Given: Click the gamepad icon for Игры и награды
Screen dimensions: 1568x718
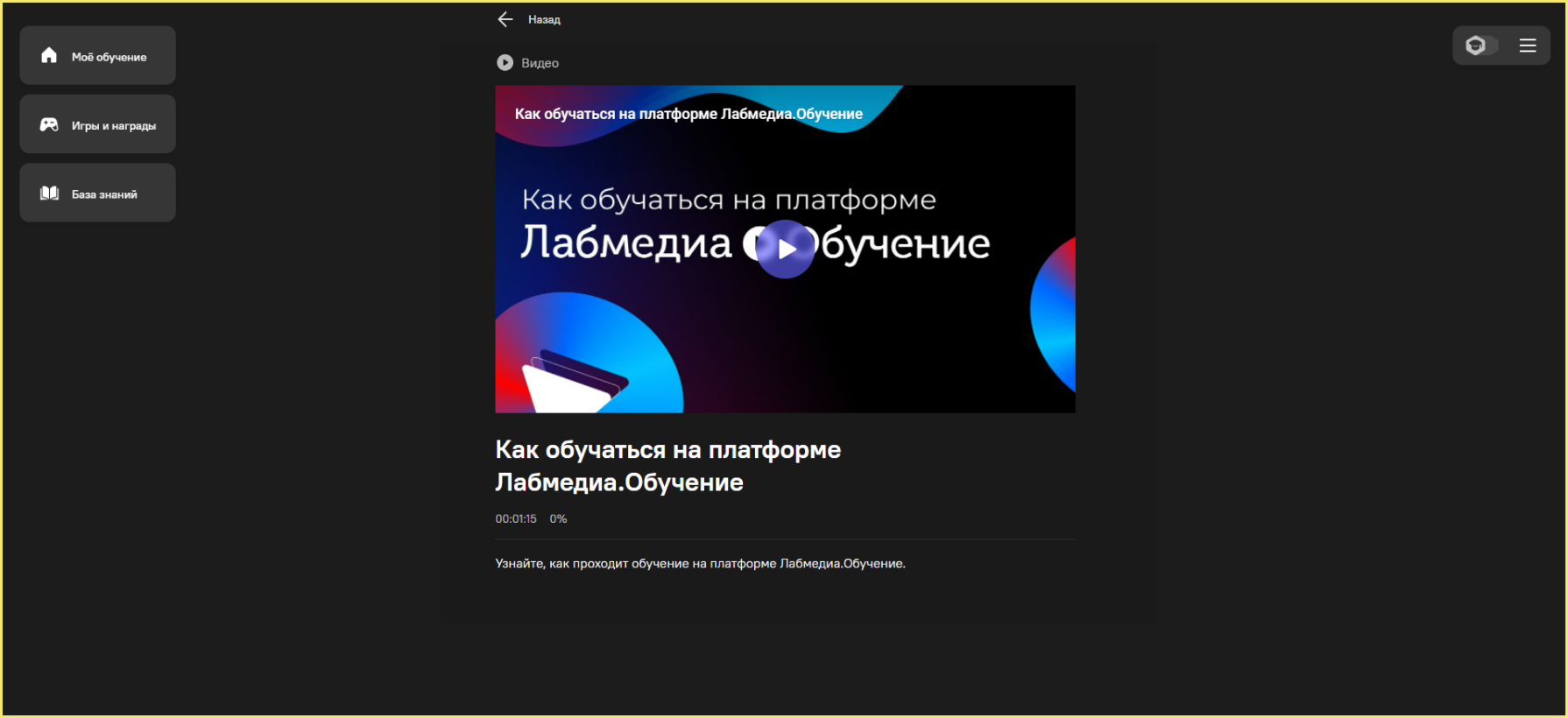Looking at the screenshot, I should coord(49,124).
